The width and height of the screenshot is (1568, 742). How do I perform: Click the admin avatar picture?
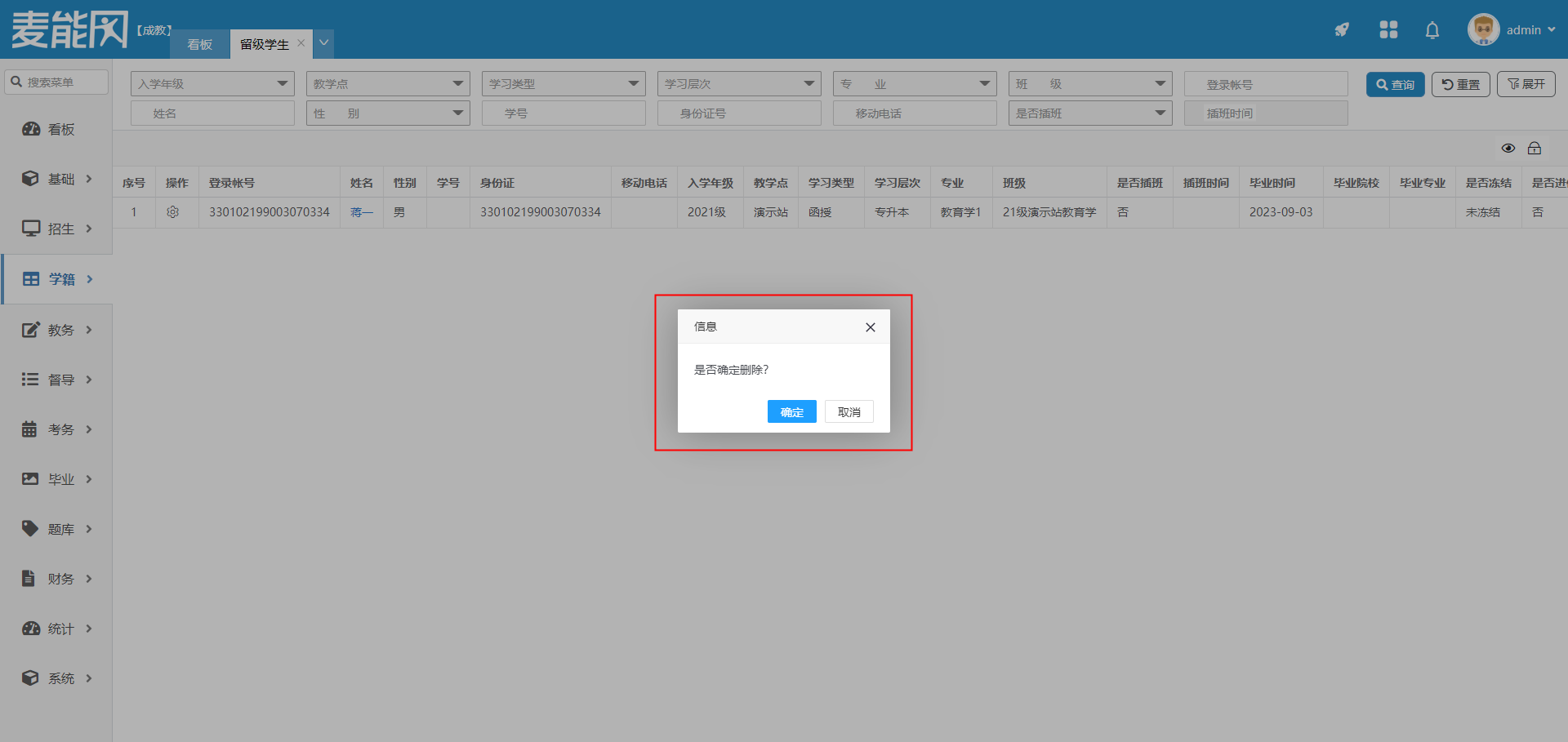coord(1483,30)
